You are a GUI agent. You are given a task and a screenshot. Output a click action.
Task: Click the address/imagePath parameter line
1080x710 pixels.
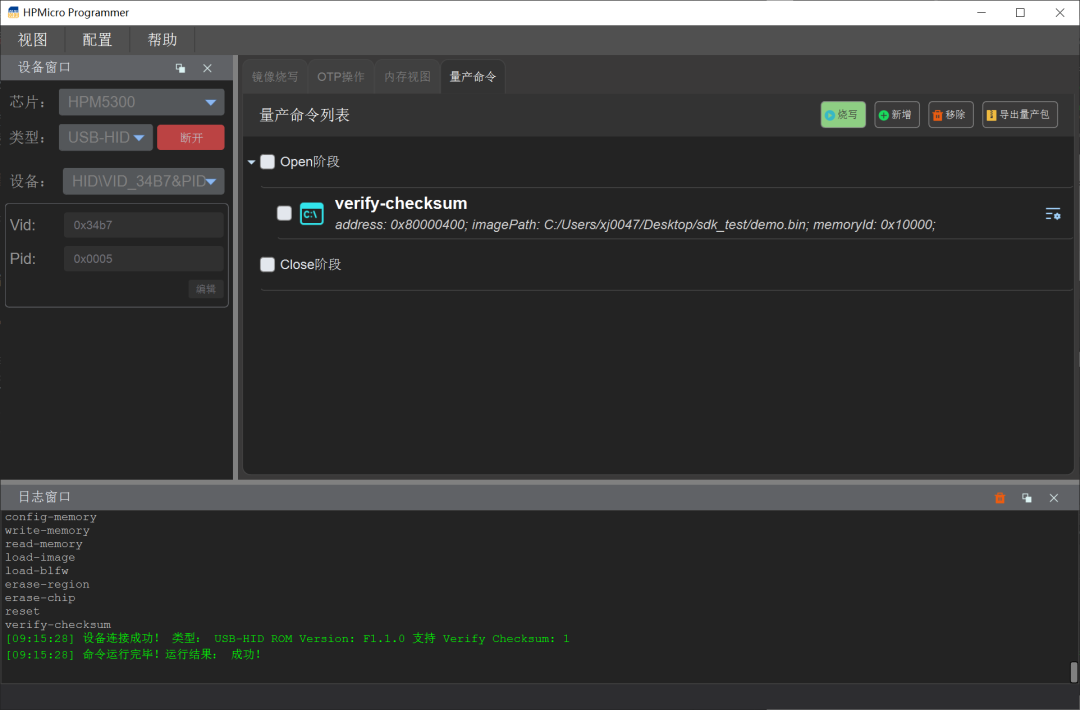[x=635, y=225]
